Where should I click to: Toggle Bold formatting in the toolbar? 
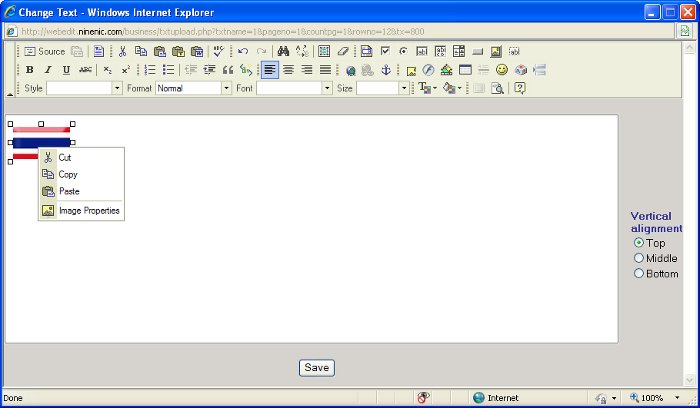tap(29, 70)
